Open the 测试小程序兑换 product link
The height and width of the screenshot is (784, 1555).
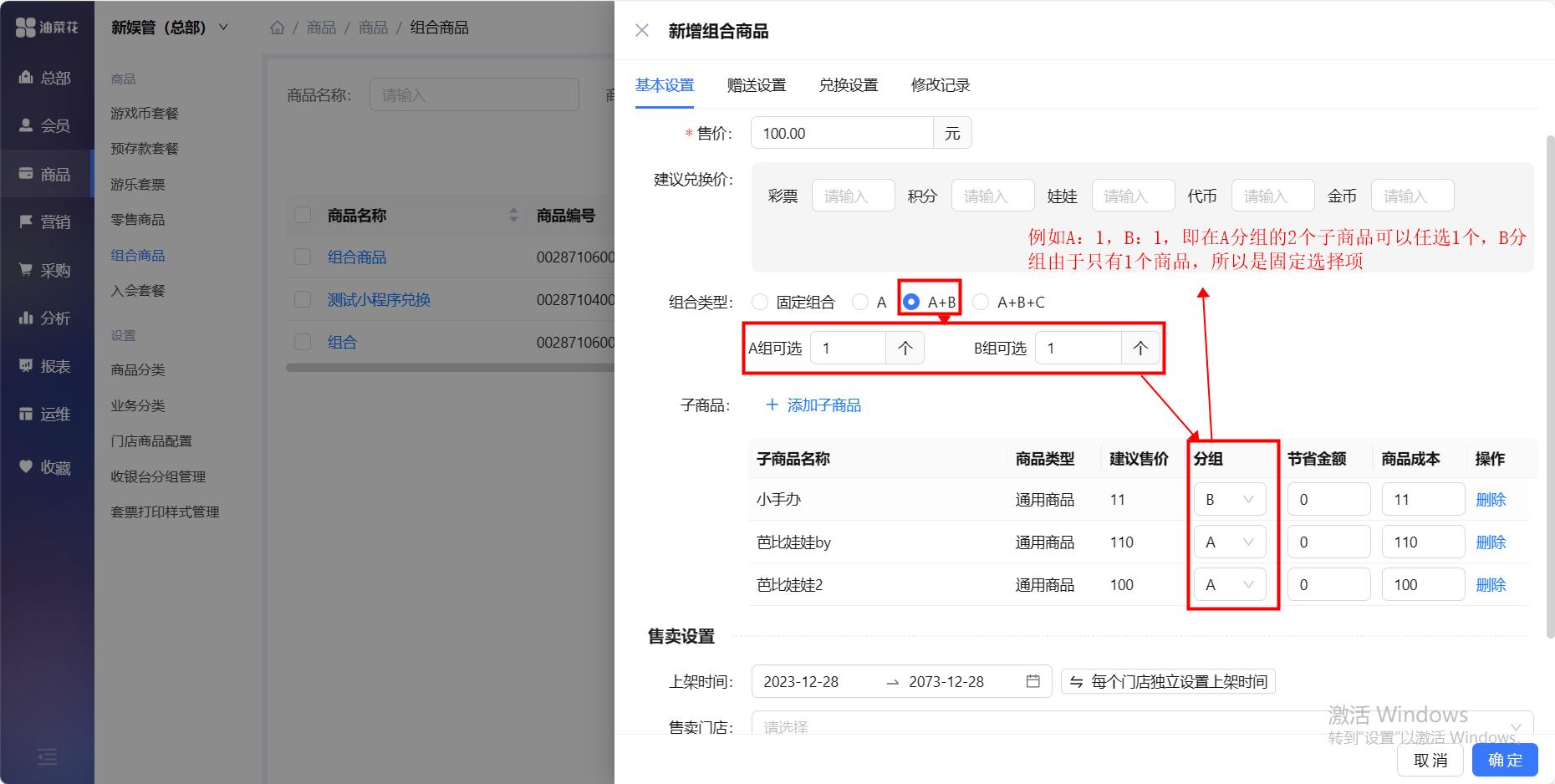pyautogui.click(x=379, y=299)
